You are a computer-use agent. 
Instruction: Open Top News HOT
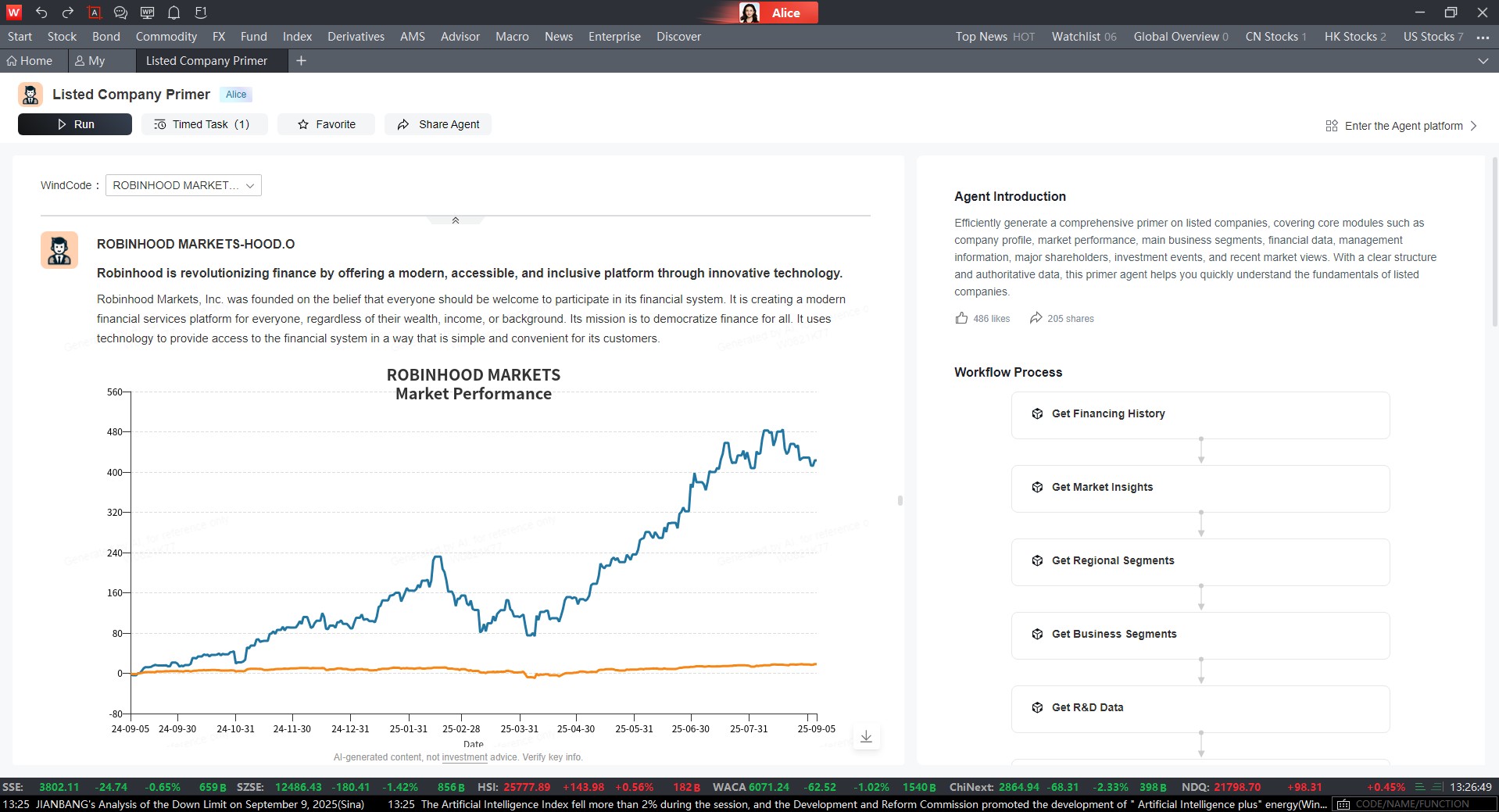[x=995, y=37]
